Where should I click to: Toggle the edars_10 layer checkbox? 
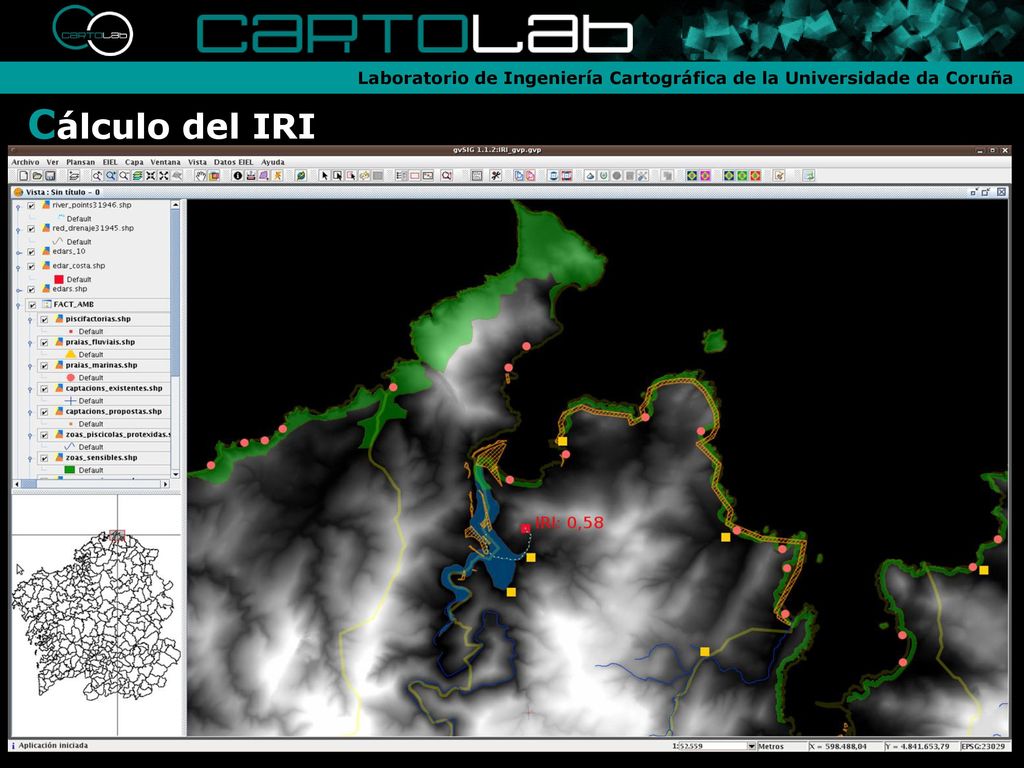click(31, 252)
